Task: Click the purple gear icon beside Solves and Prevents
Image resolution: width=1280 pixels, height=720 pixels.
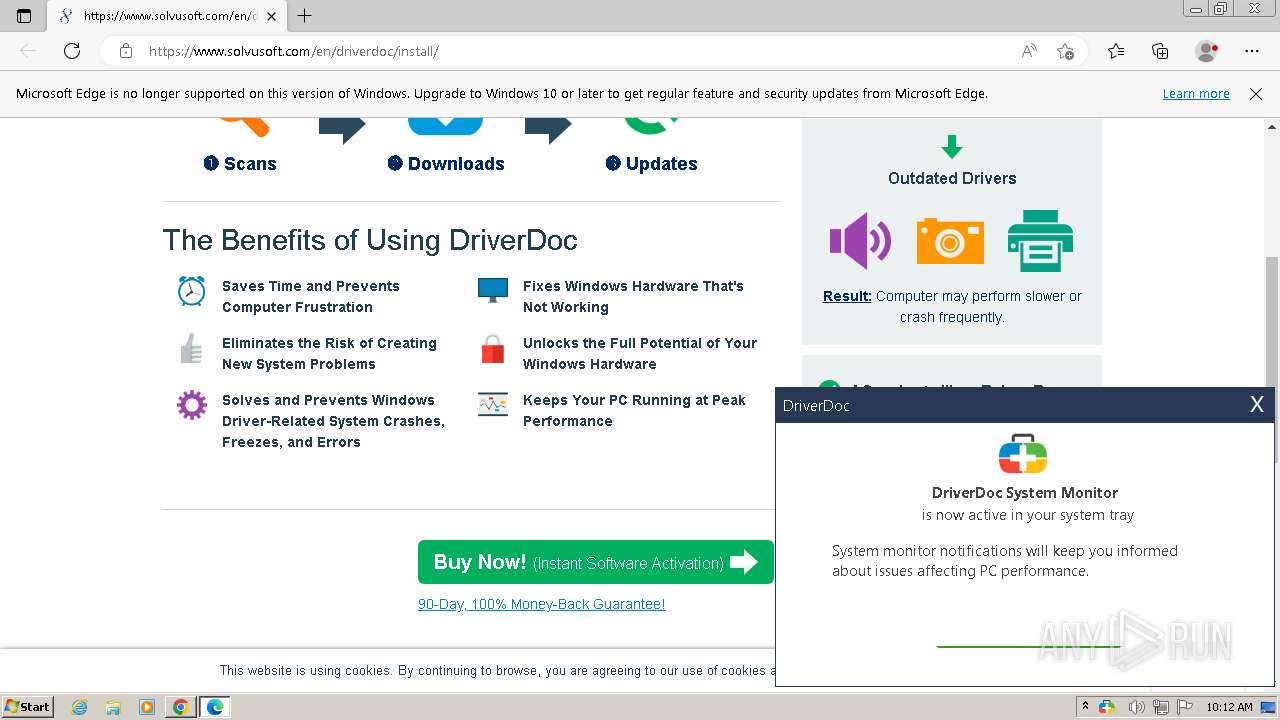Action: (x=191, y=405)
